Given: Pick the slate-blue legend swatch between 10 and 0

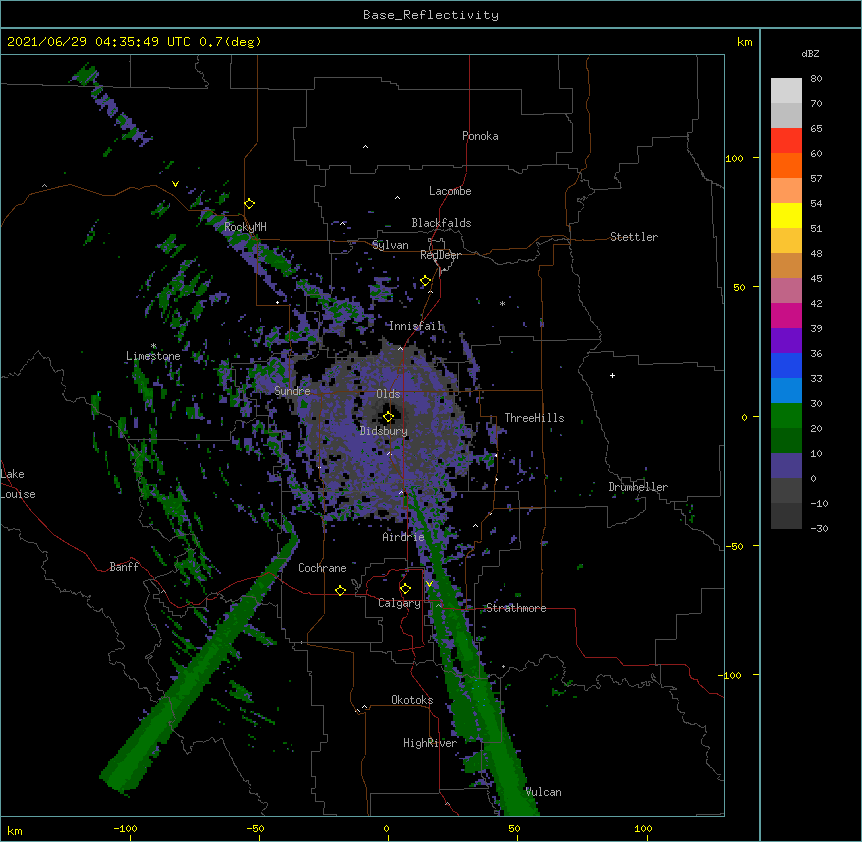Looking at the screenshot, I should [786, 466].
